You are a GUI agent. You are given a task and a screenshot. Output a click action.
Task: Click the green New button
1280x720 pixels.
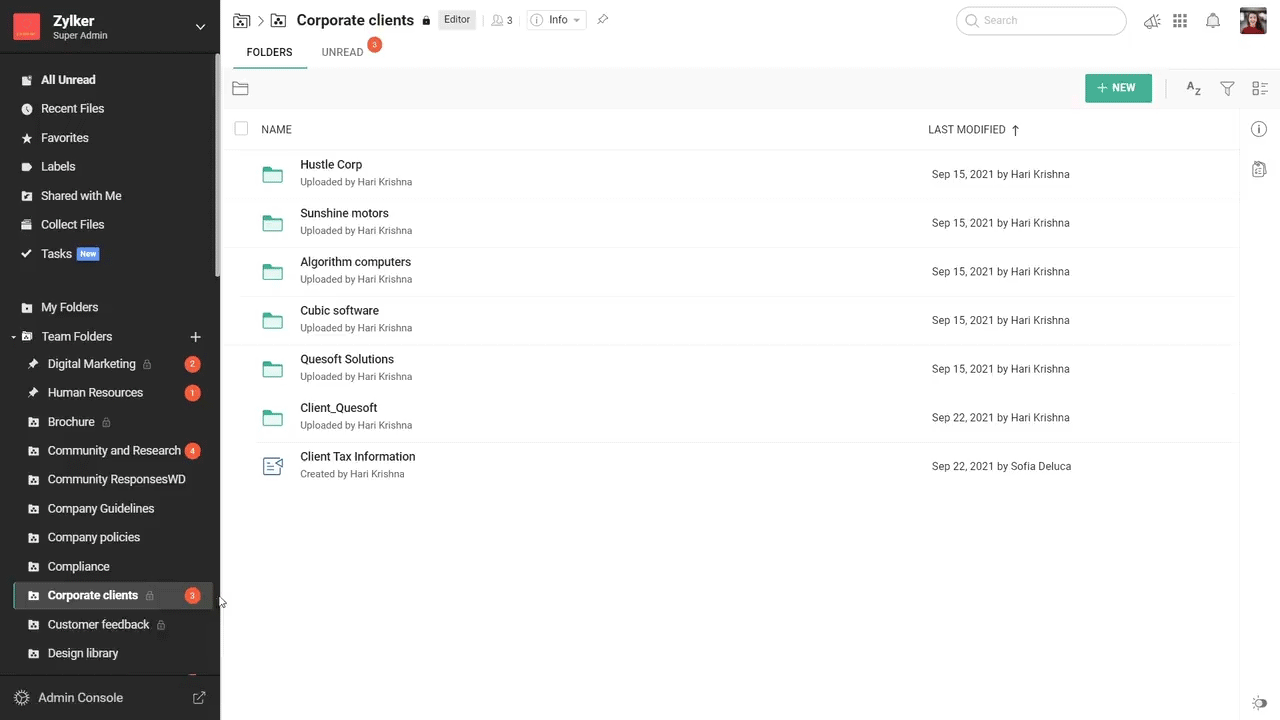(x=1117, y=88)
